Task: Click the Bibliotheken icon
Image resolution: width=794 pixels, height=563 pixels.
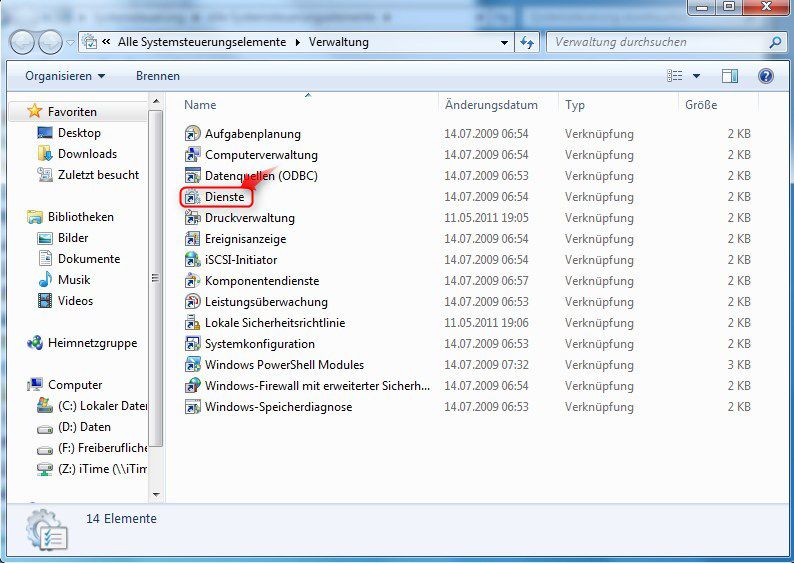Action: 34,217
